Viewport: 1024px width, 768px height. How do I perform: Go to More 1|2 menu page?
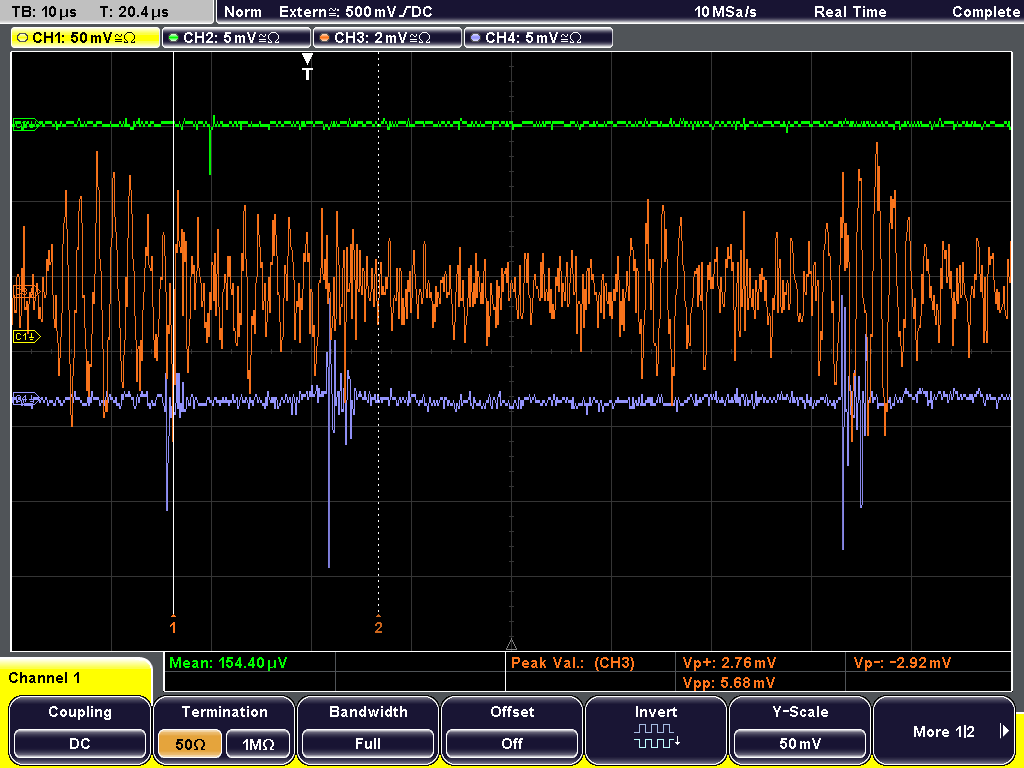click(944, 731)
